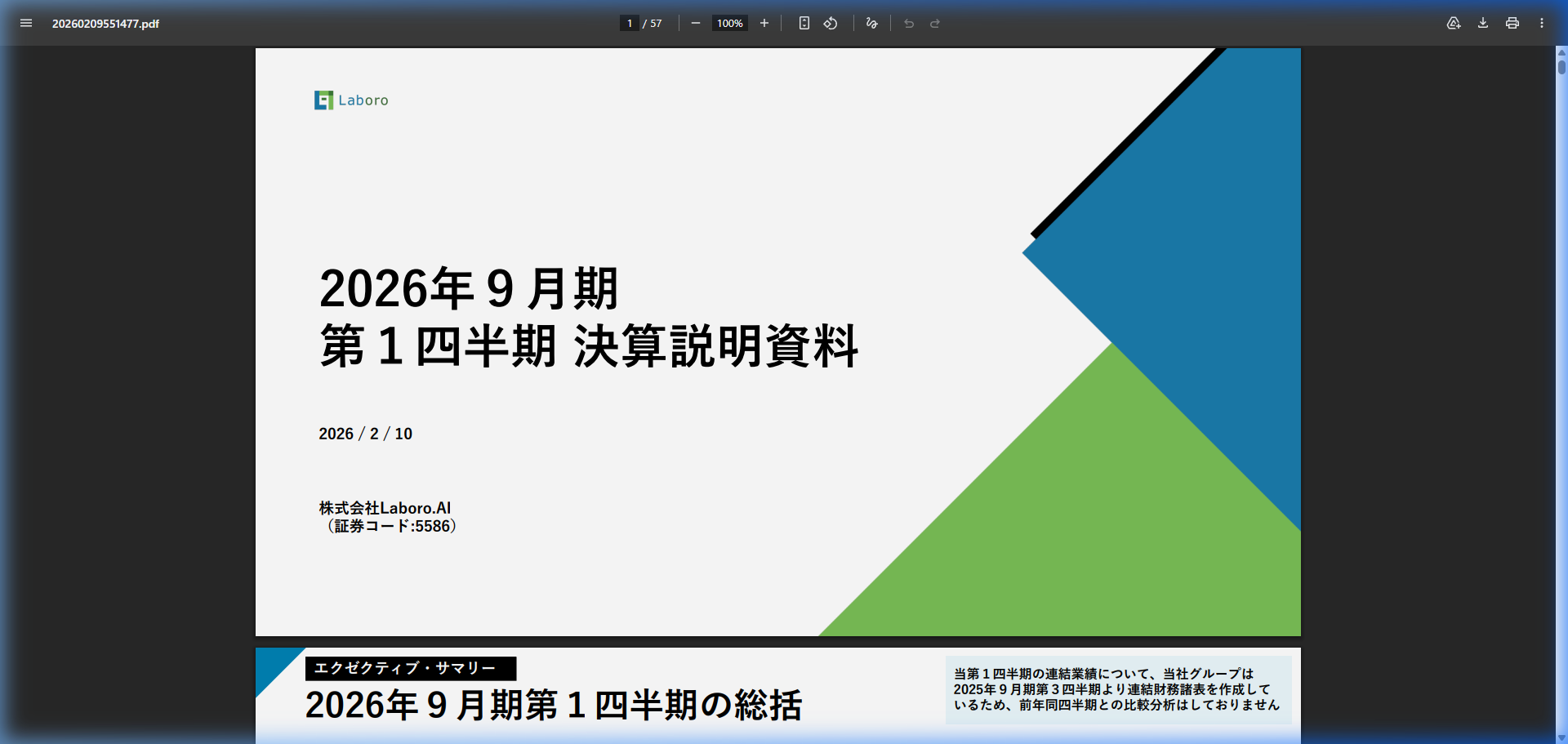This screenshot has width=1568, height=744.
Task: Click the redo arrow in toolbar
Action: 935,23
